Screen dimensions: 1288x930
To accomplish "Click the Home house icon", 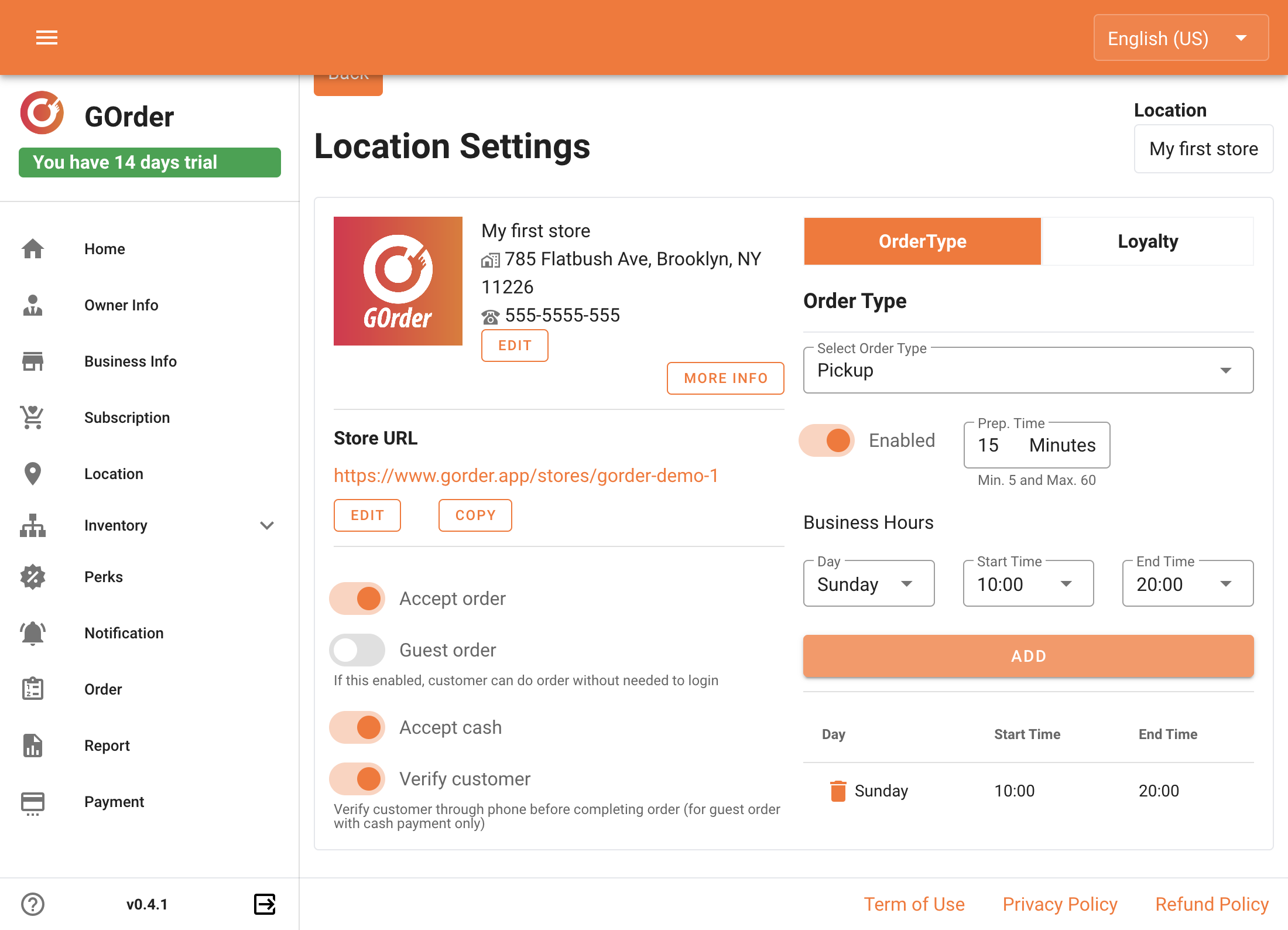I will click(33, 249).
